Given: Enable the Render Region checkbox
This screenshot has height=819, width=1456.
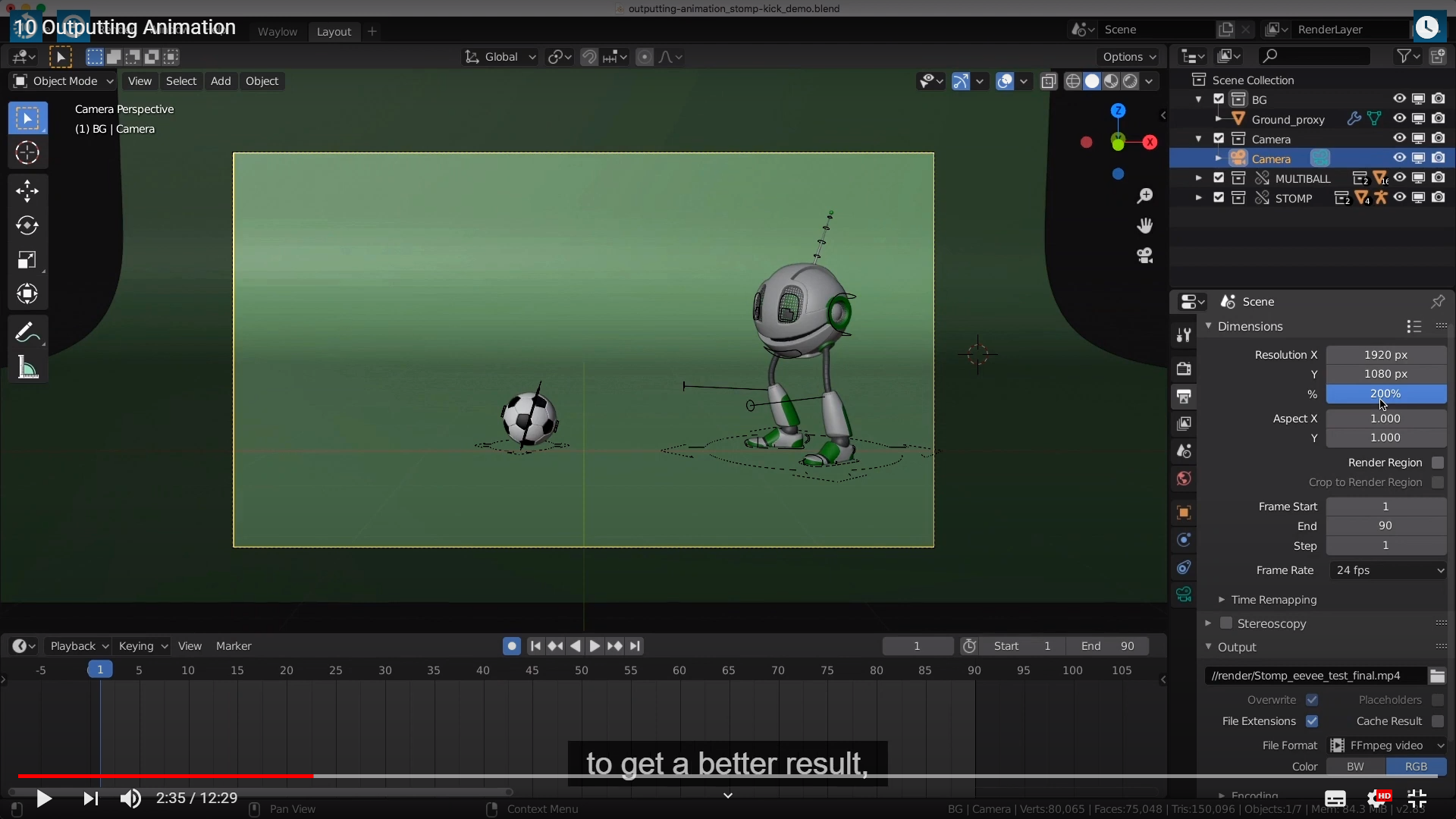Looking at the screenshot, I should click(1437, 463).
